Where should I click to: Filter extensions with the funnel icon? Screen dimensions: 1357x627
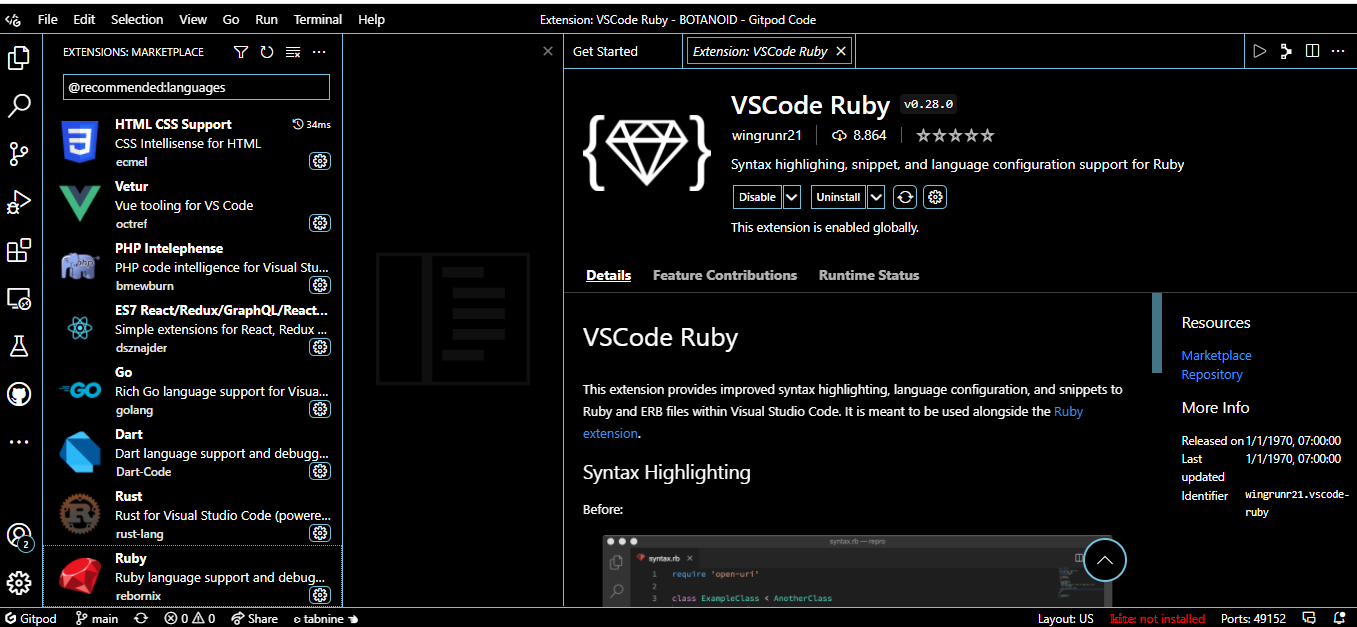[x=241, y=52]
